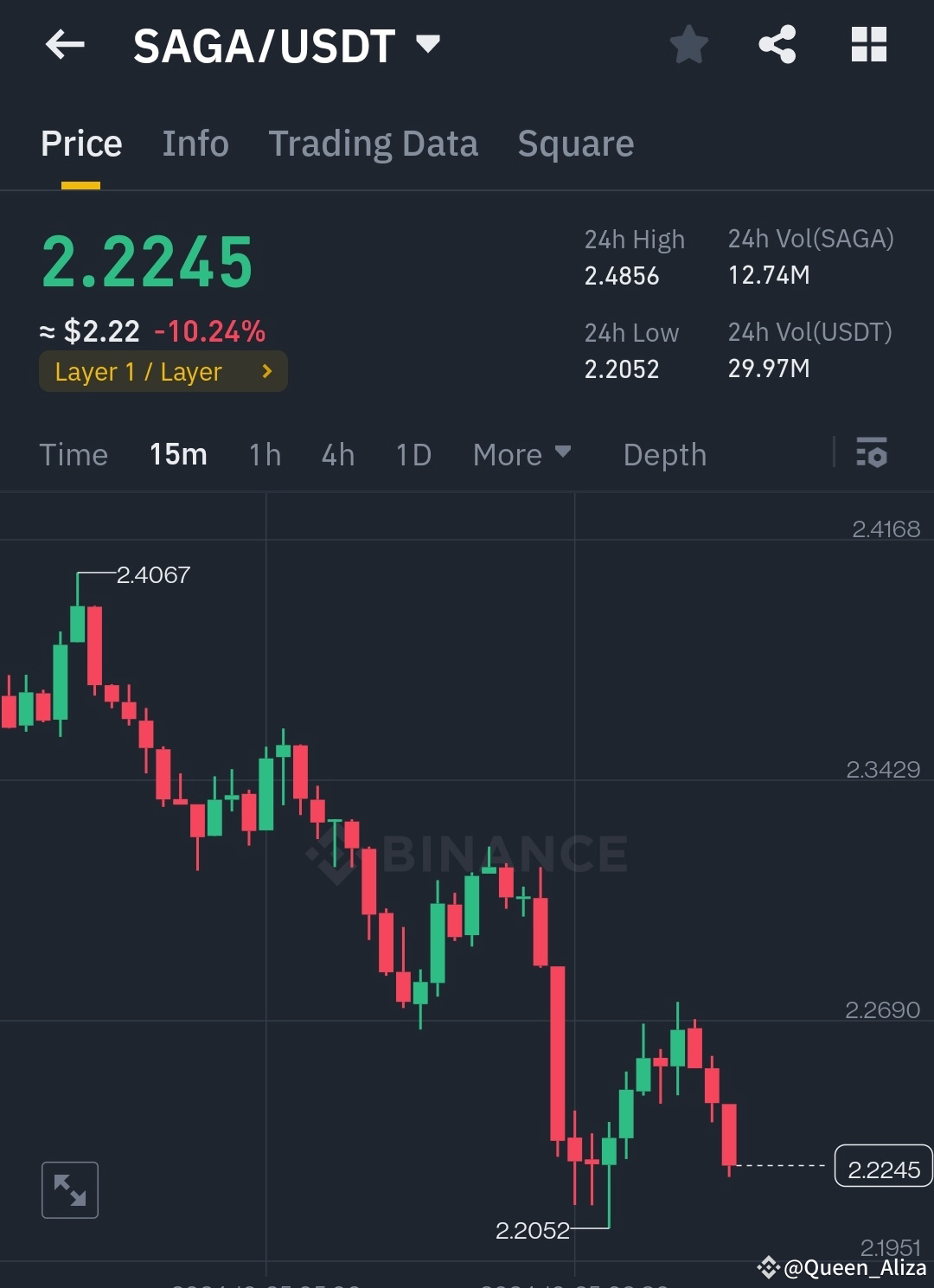Image resolution: width=934 pixels, height=1288 pixels.
Task: Tap the favorite star for SAGA/USDT
Action: pyautogui.click(x=689, y=45)
